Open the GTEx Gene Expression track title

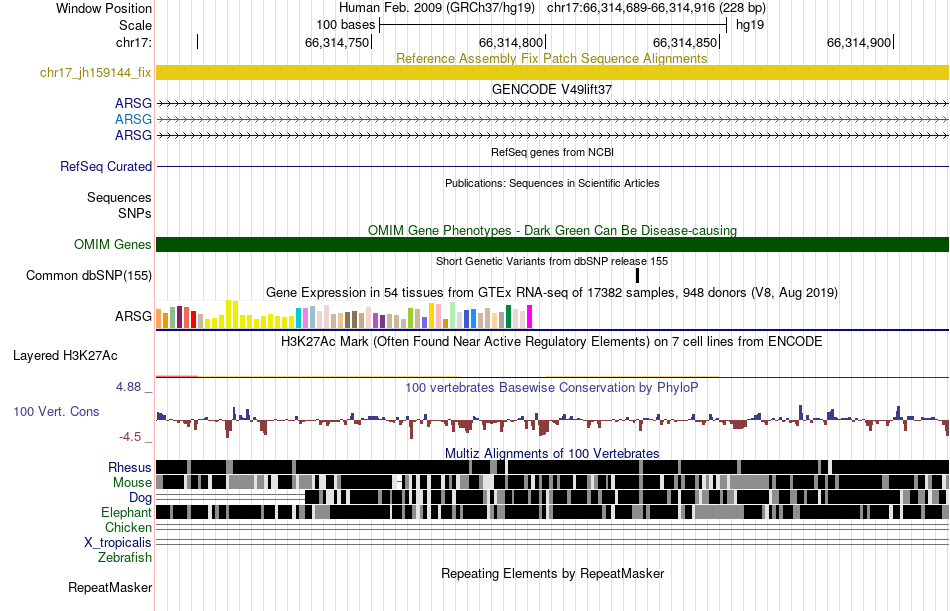(552, 293)
